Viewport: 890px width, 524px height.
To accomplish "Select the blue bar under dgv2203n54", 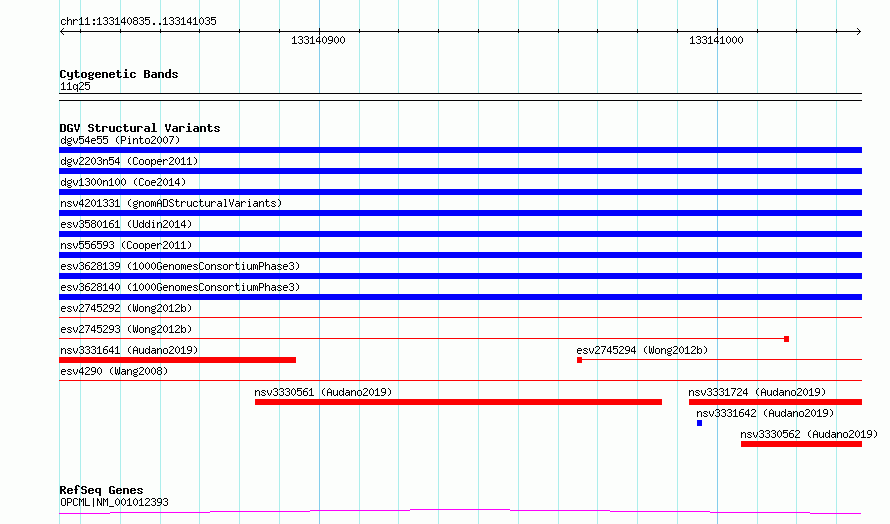I will tap(460, 171).
